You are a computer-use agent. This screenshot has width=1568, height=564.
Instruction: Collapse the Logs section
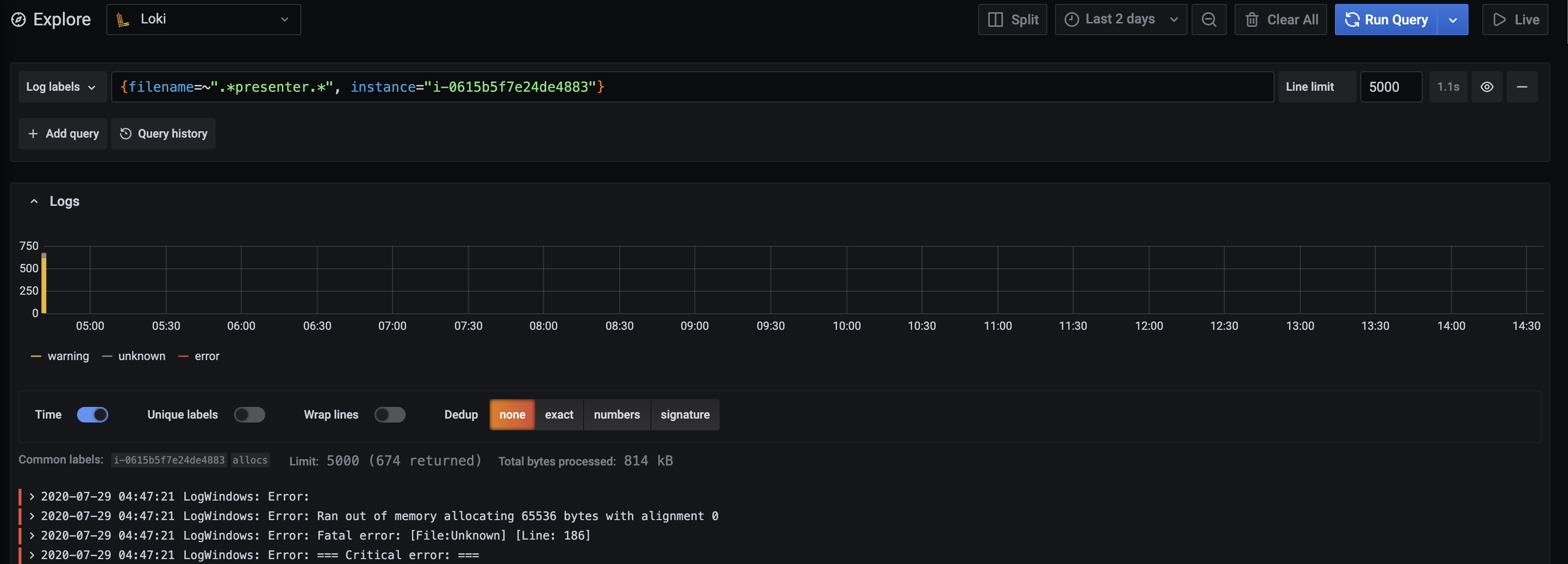pyautogui.click(x=34, y=201)
